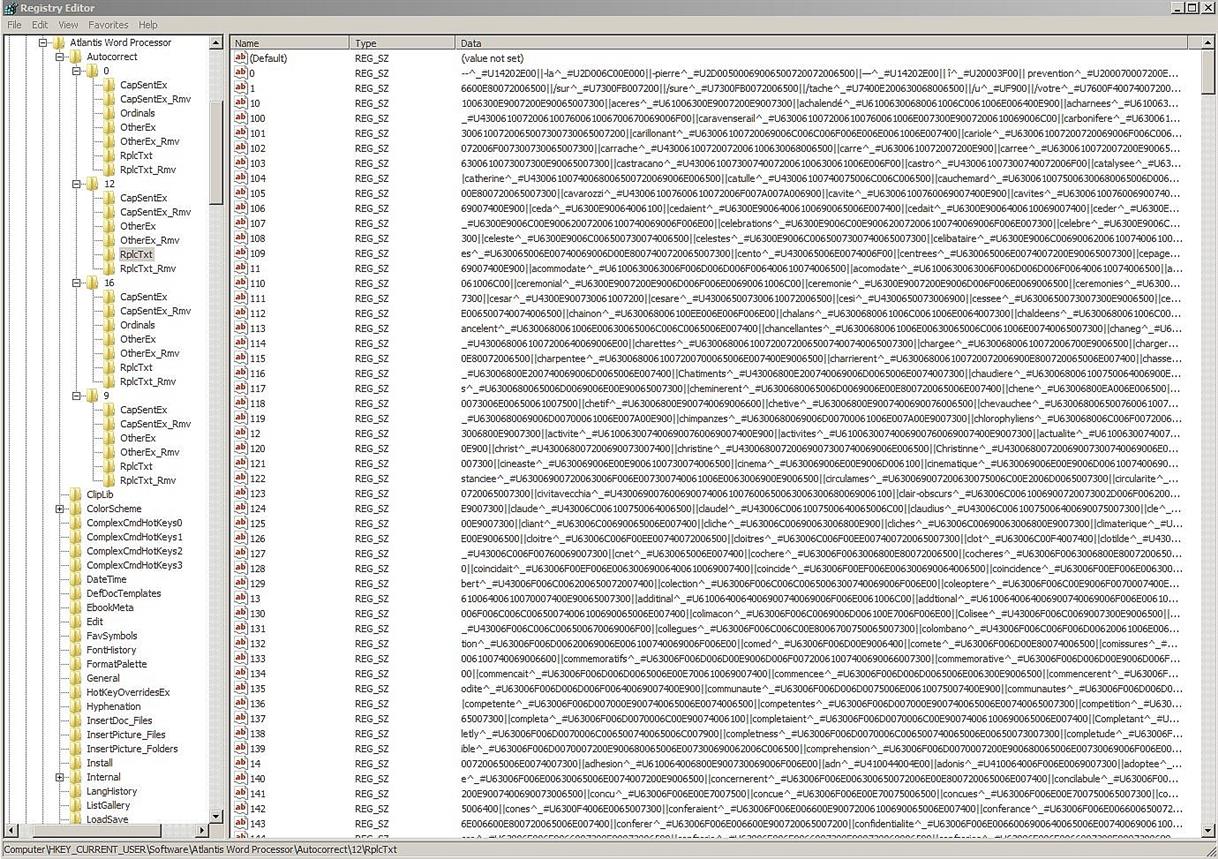The image size is (1218, 859).
Task: Open the View menu
Action: 68,24
